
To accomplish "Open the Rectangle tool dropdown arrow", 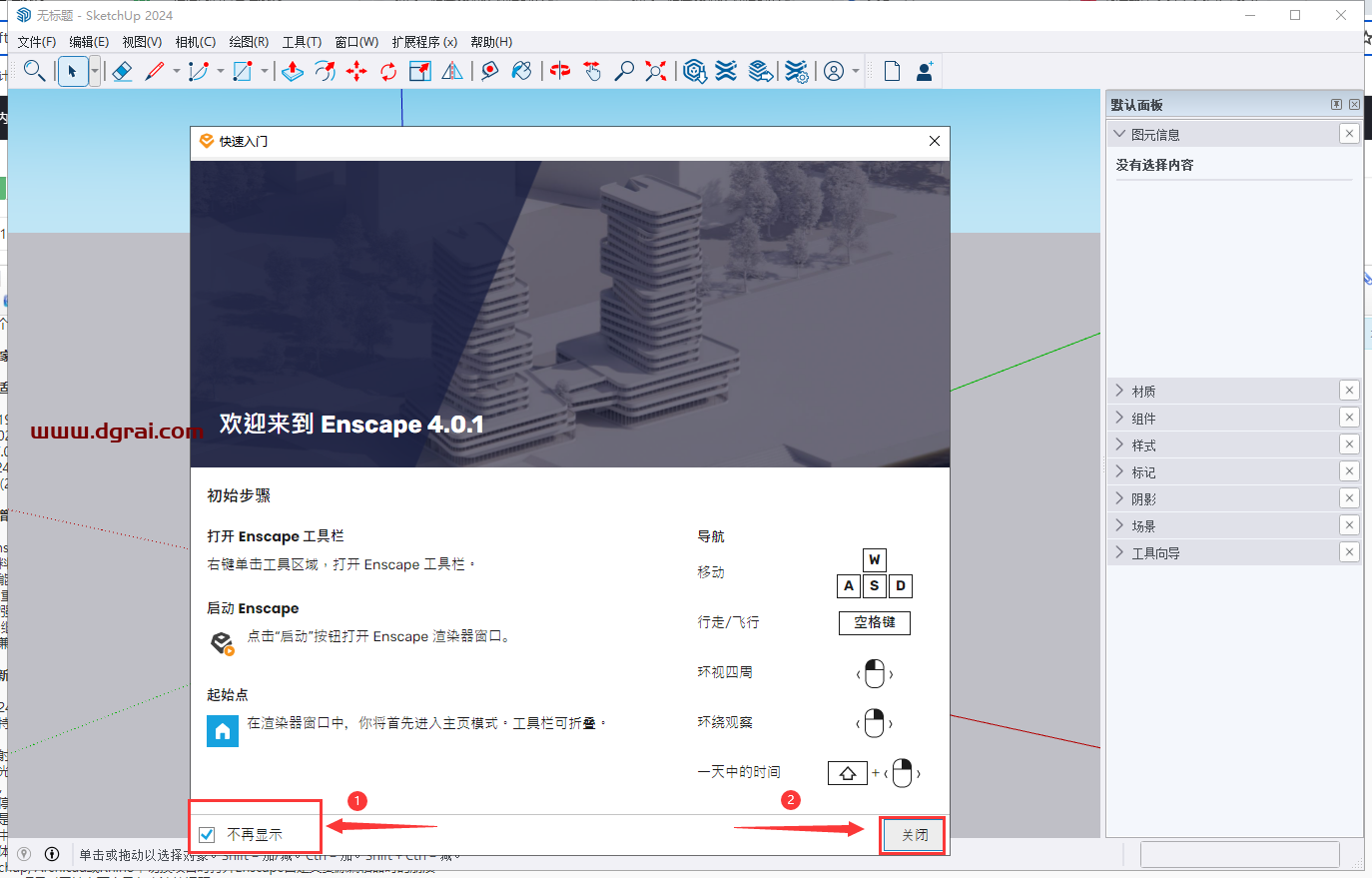I will [265, 71].
